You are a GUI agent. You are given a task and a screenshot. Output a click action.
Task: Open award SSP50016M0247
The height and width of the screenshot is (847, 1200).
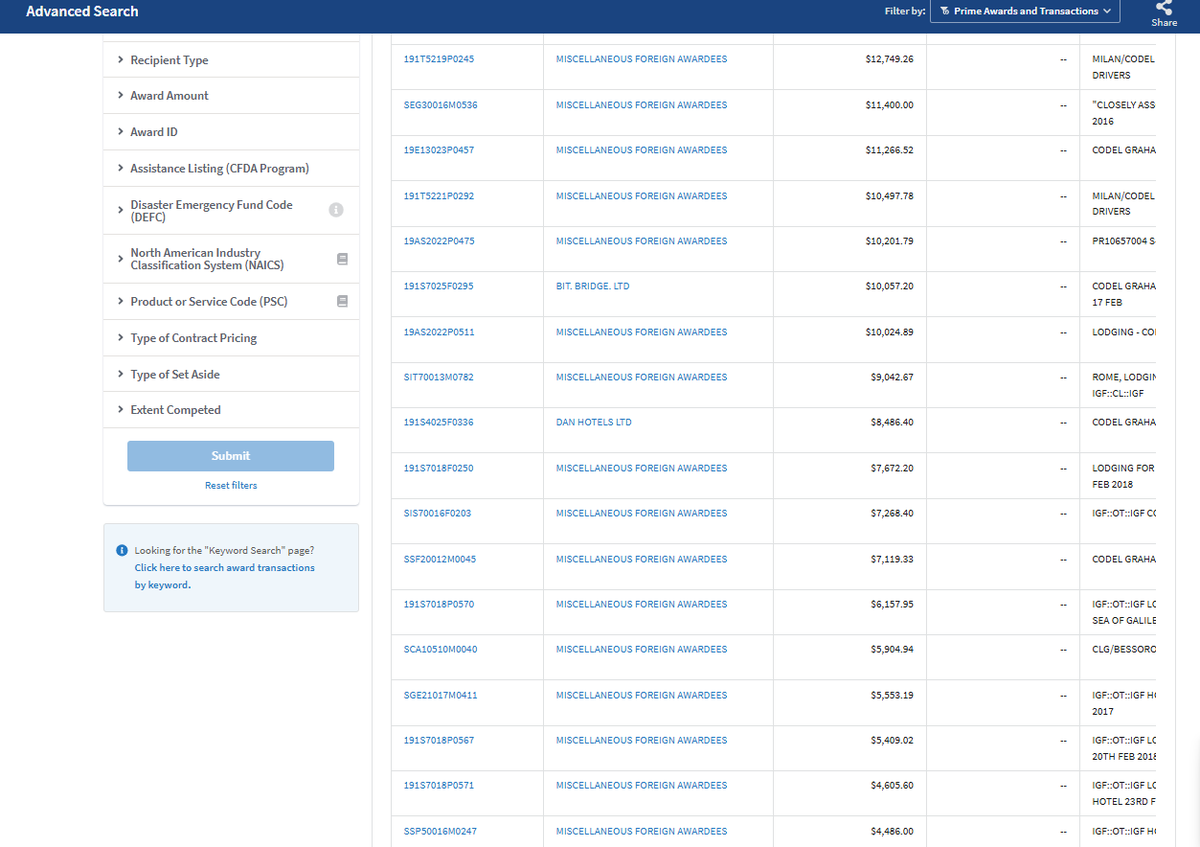[440, 831]
